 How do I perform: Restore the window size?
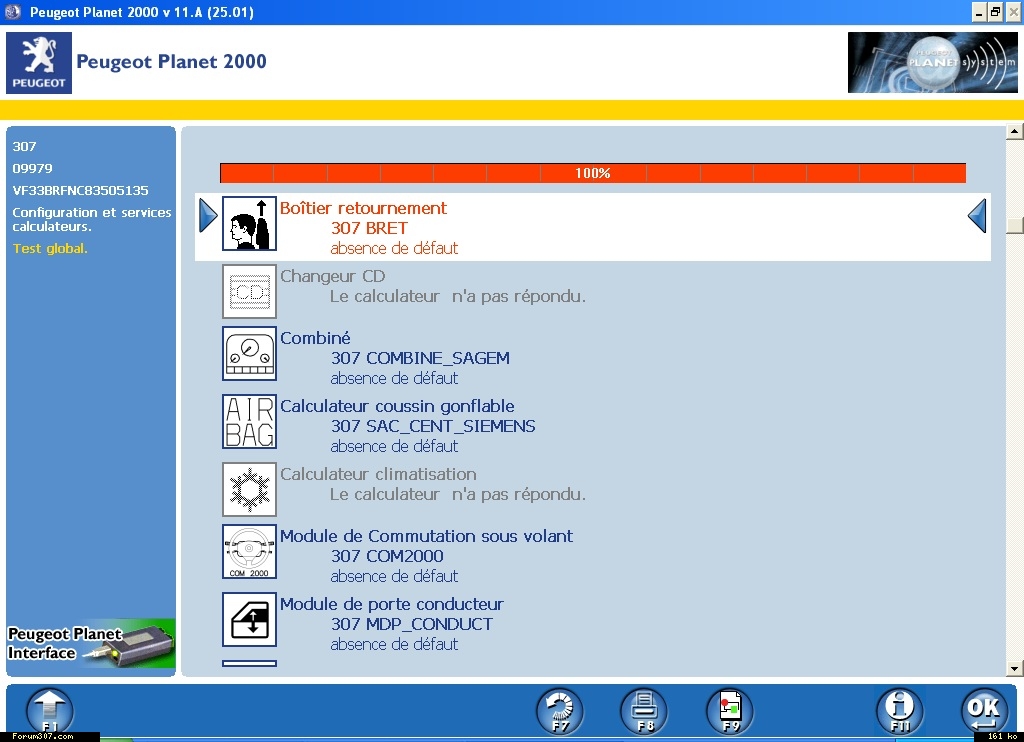tap(995, 12)
